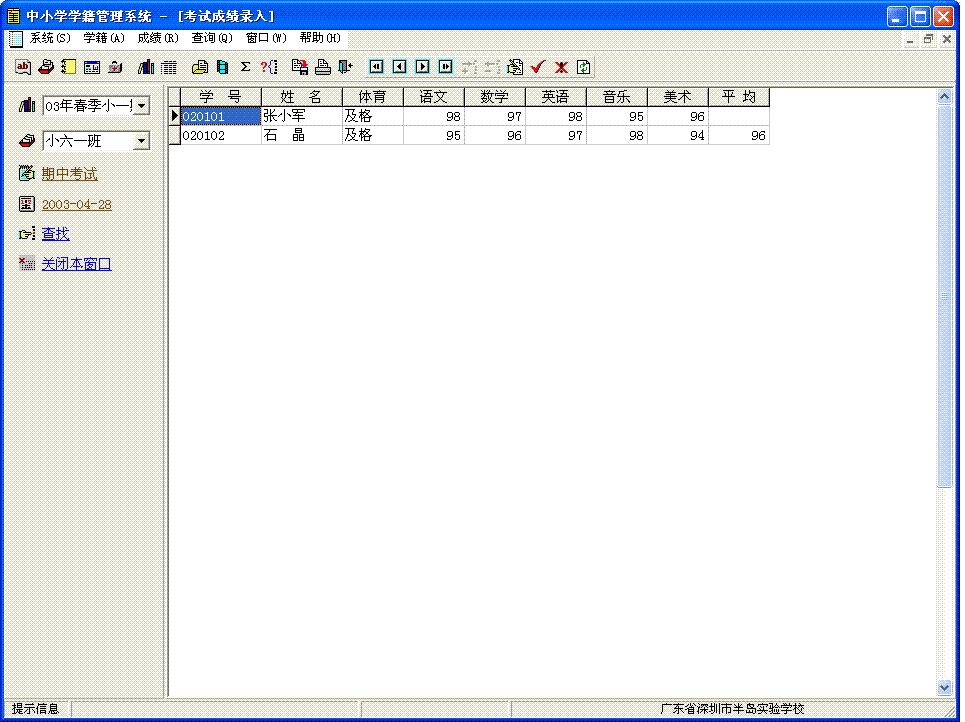Image resolution: width=965 pixels, height=722 pixels.
Task: Open the 学籍(A) menu
Action: pyautogui.click(x=104, y=38)
